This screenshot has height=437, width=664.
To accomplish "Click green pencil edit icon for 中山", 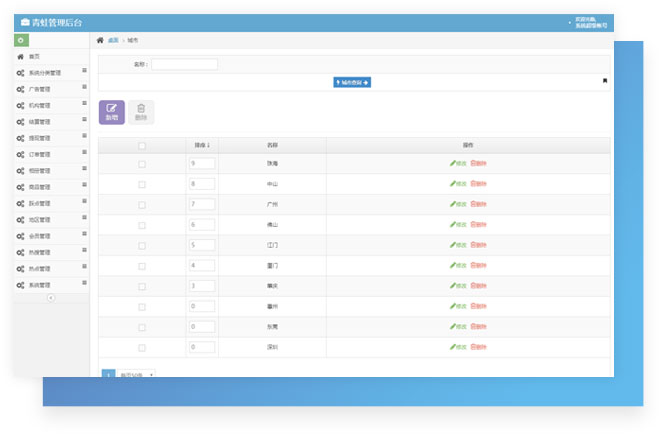I will [453, 183].
